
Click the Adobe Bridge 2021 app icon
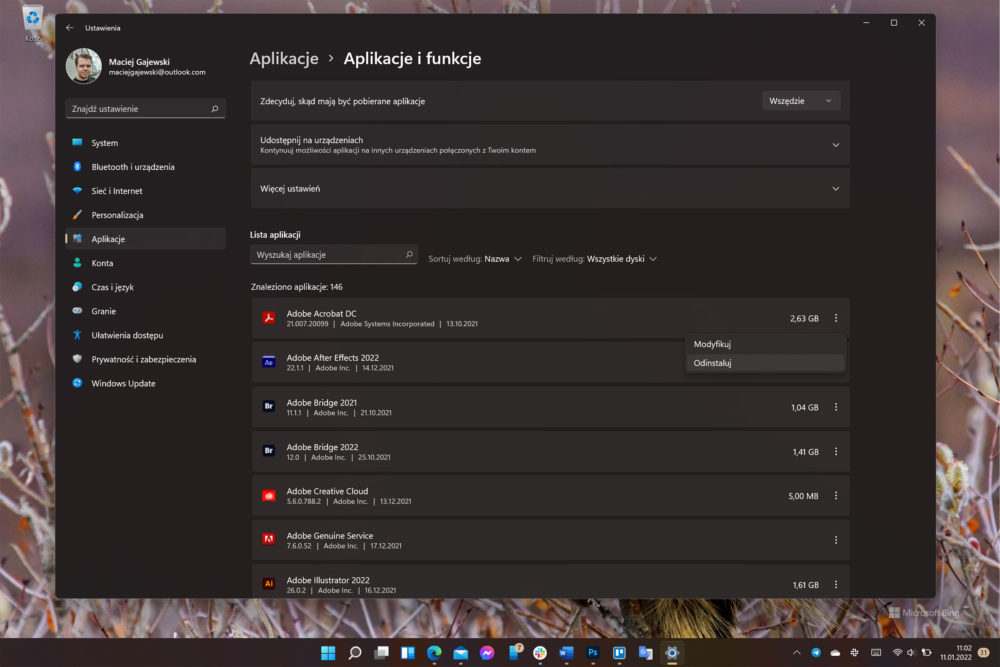pyautogui.click(x=269, y=407)
